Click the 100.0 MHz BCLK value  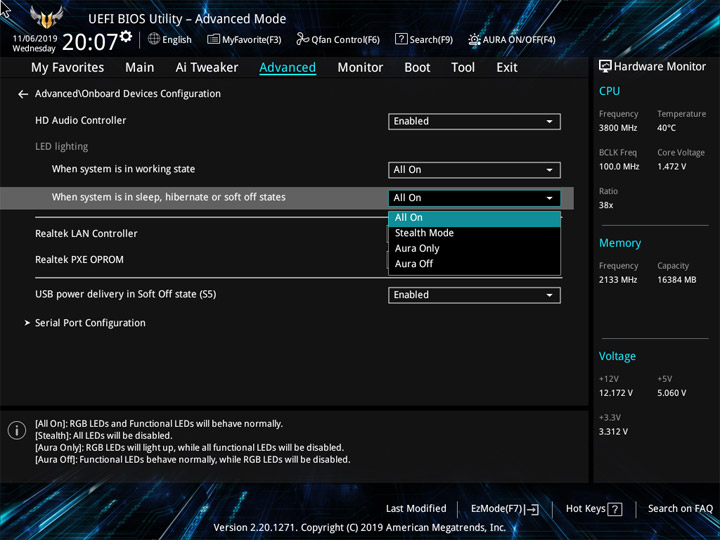pos(619,166)
